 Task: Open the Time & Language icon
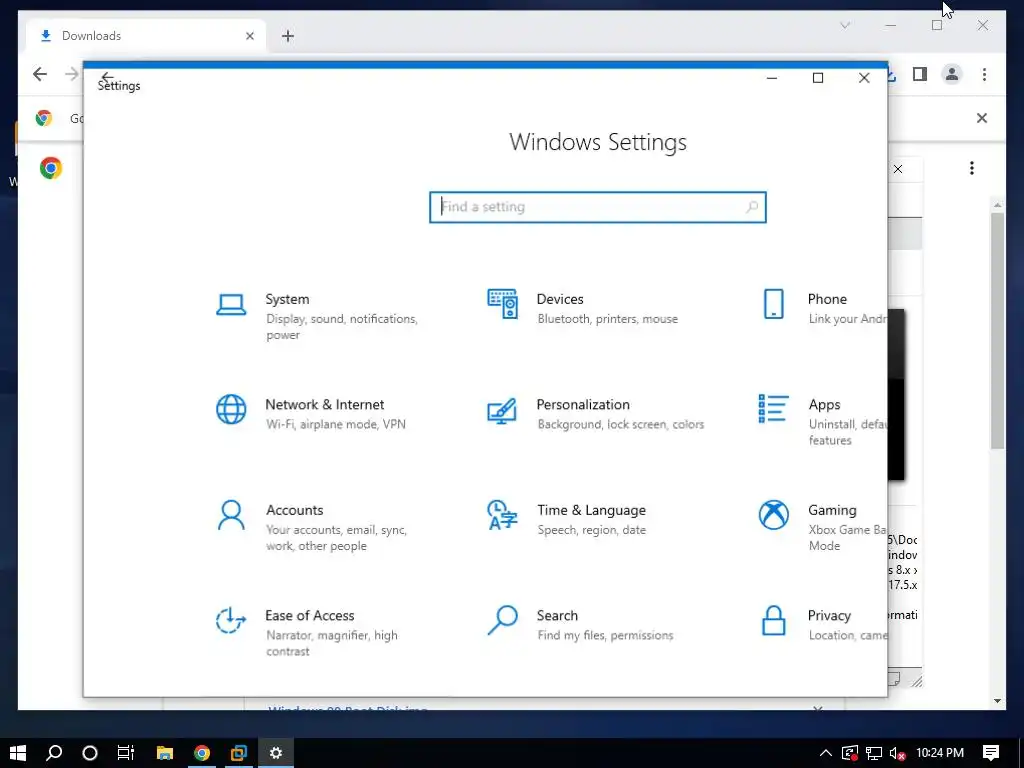pyautogui.click(x=502, y=515)
